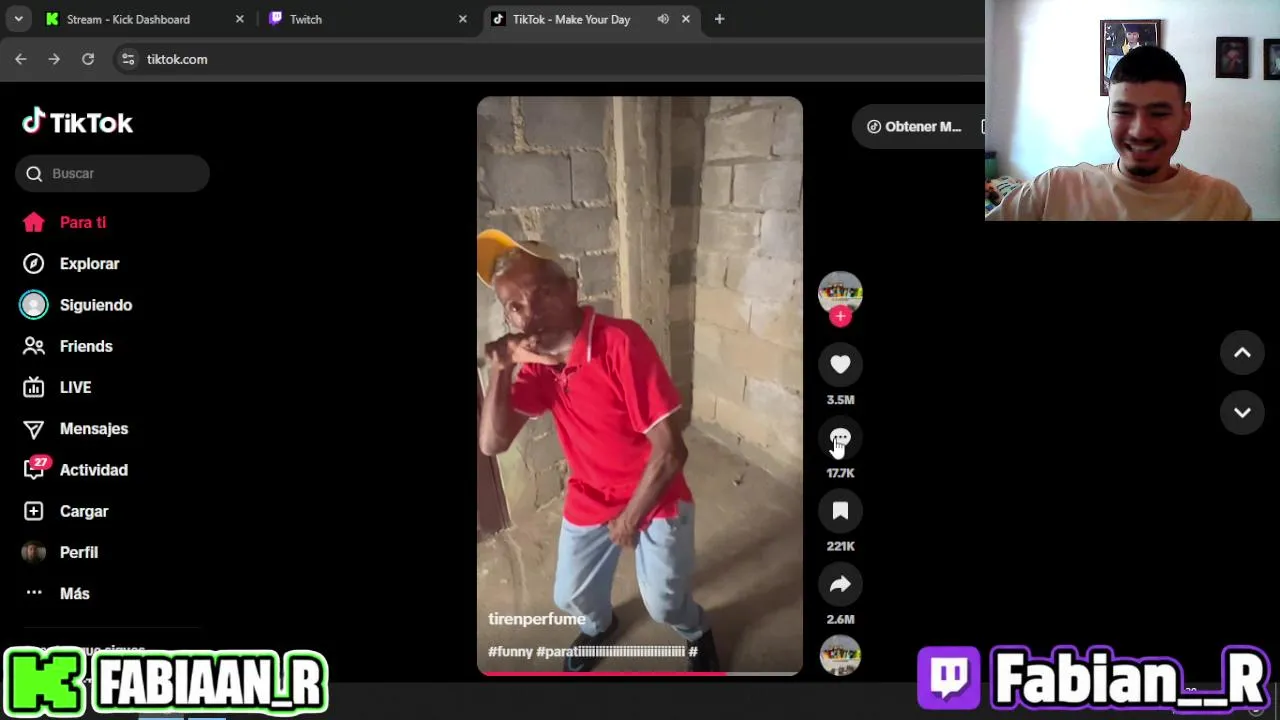The image size is (1280, 720).
Task: Click the avatar icon beside Siguiendo
Action: coord(34,305)
